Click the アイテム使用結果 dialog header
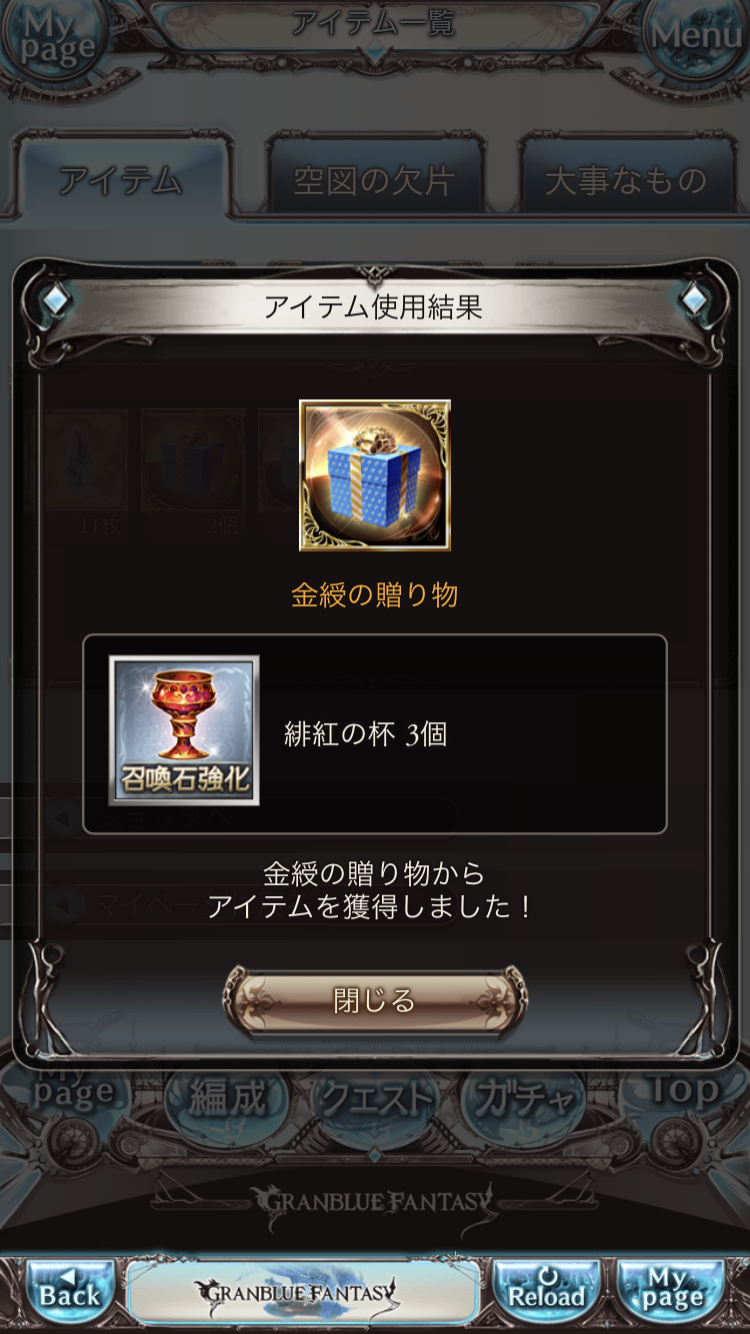The width and height of the screenshot is (750, 1334). pyautogui.click(x=374, y=306)
